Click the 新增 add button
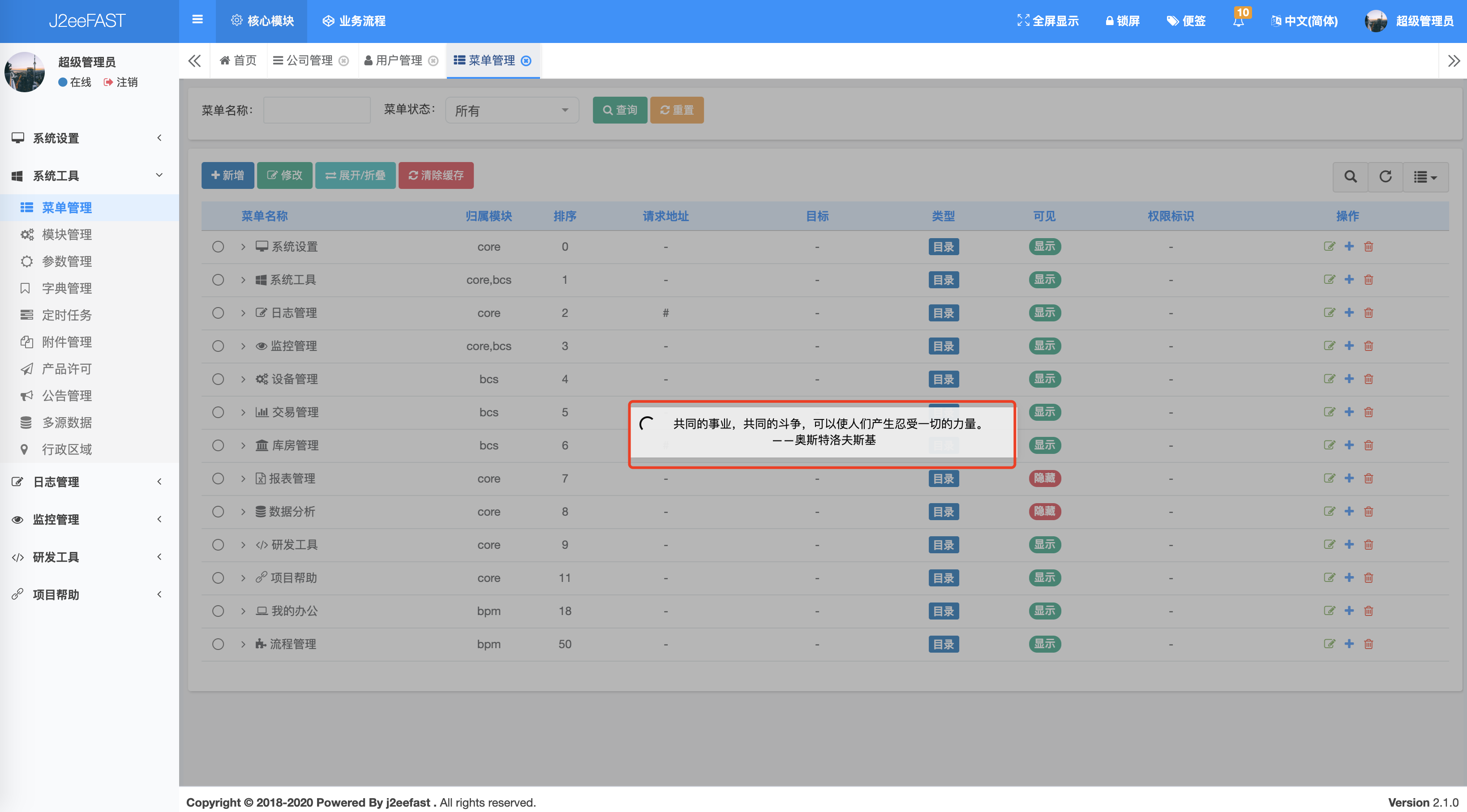Screen dimensions: 1467x812 227,175
